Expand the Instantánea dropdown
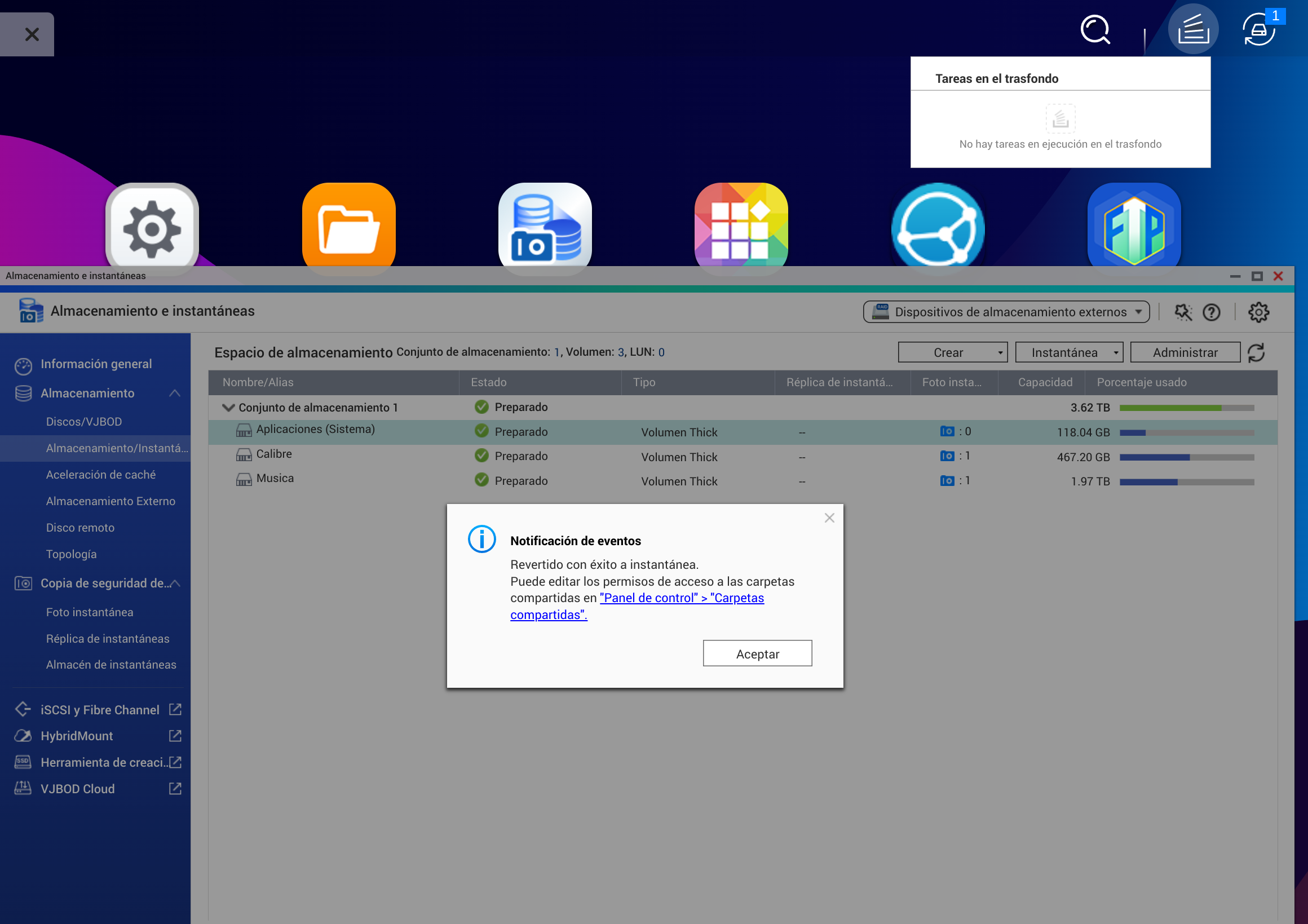1308x924 pixels. tap(1069, 352)
